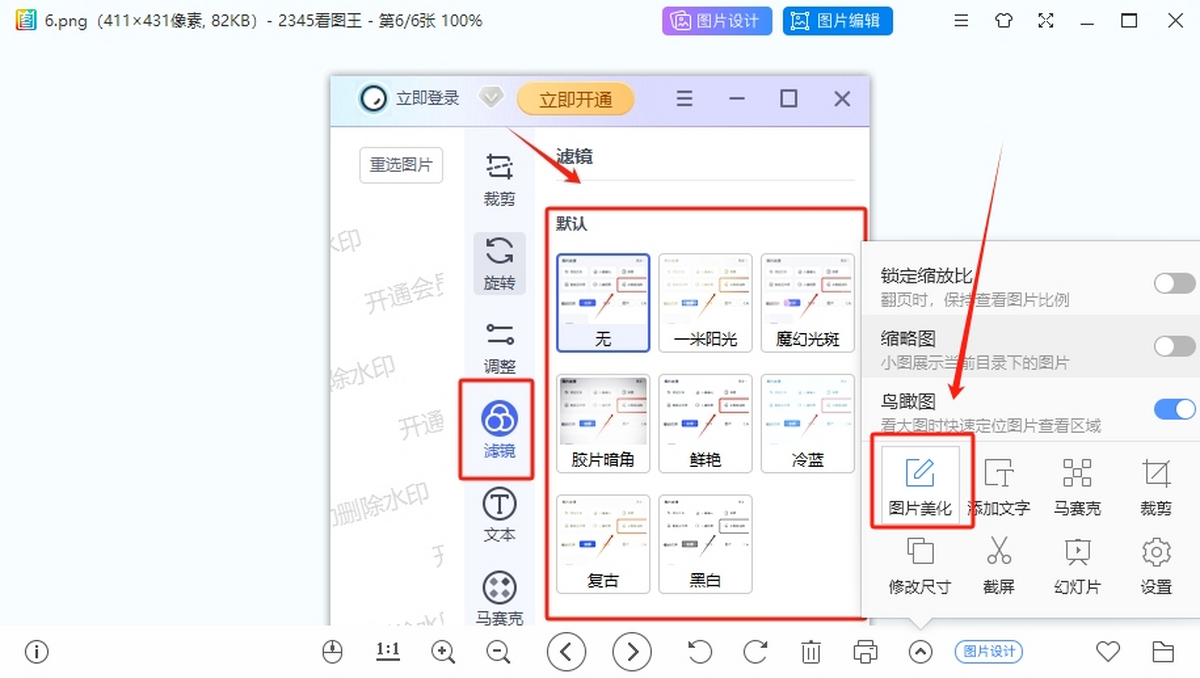Screen dimensions: 1200x678
Task: Open the hamburger menu in title bar
Action: (x=961, y=20)
